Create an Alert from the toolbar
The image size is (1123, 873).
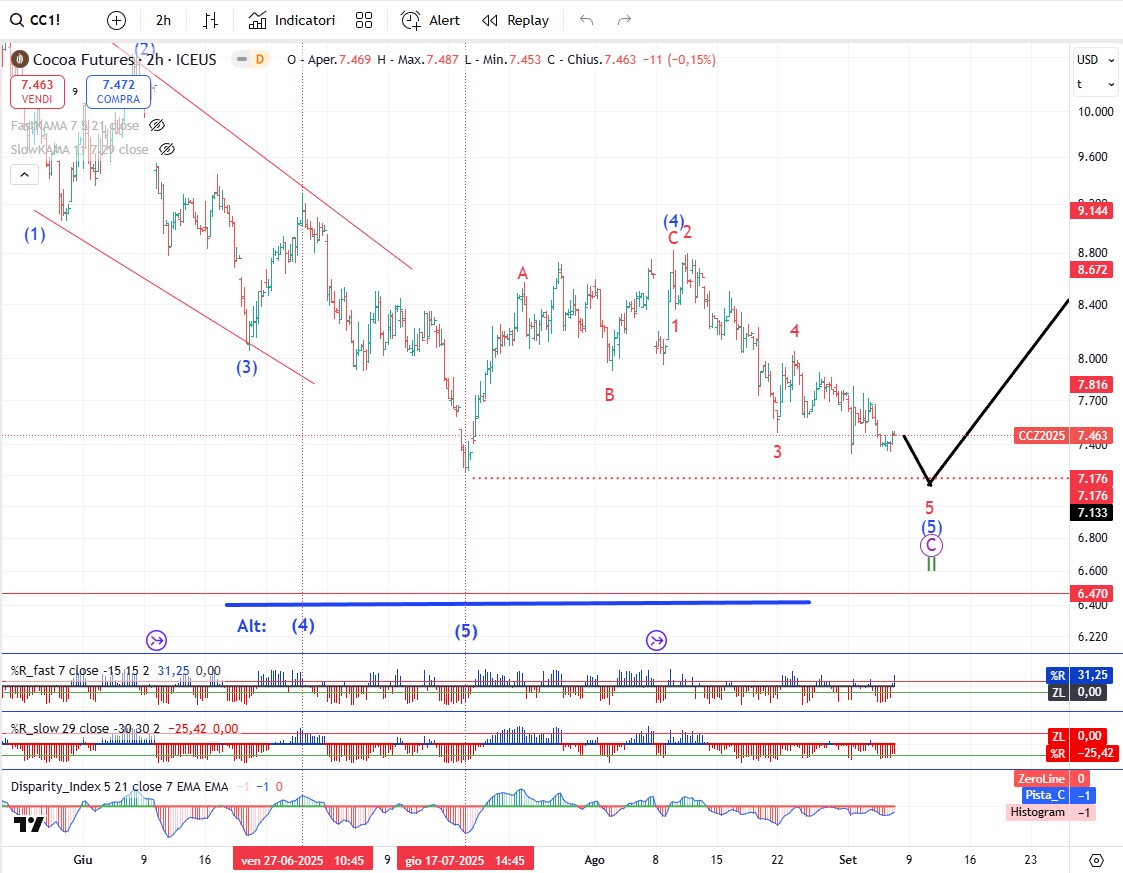coord(430,20)
